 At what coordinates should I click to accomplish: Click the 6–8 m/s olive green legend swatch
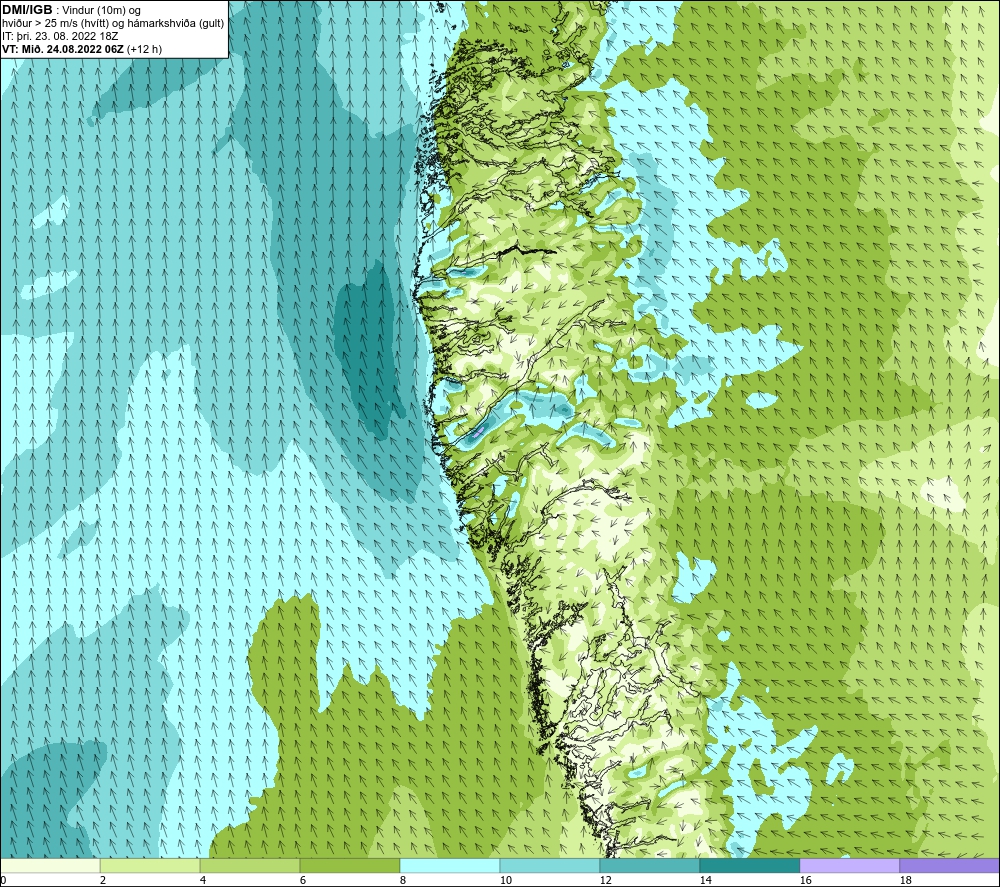(349, 865)
